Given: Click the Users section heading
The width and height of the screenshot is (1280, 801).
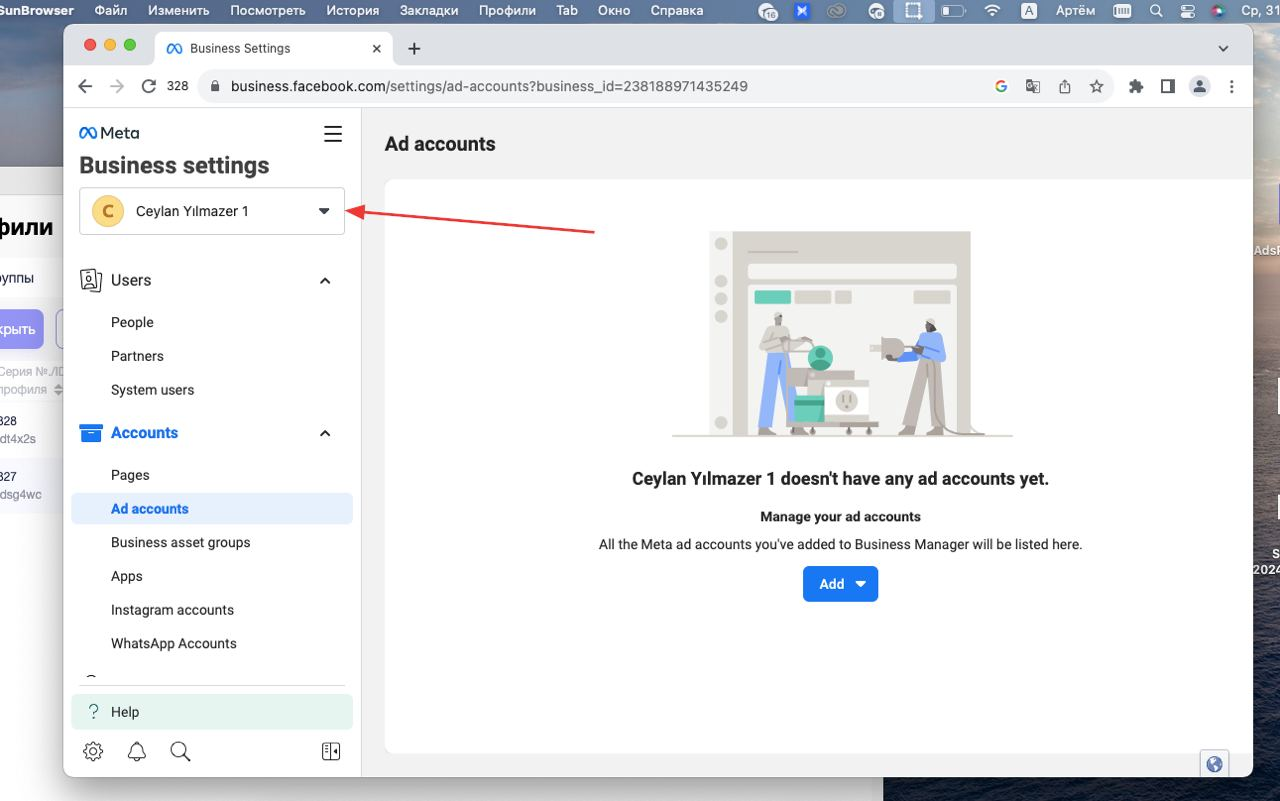Looking at the screenshot, I should coord(131,280).
